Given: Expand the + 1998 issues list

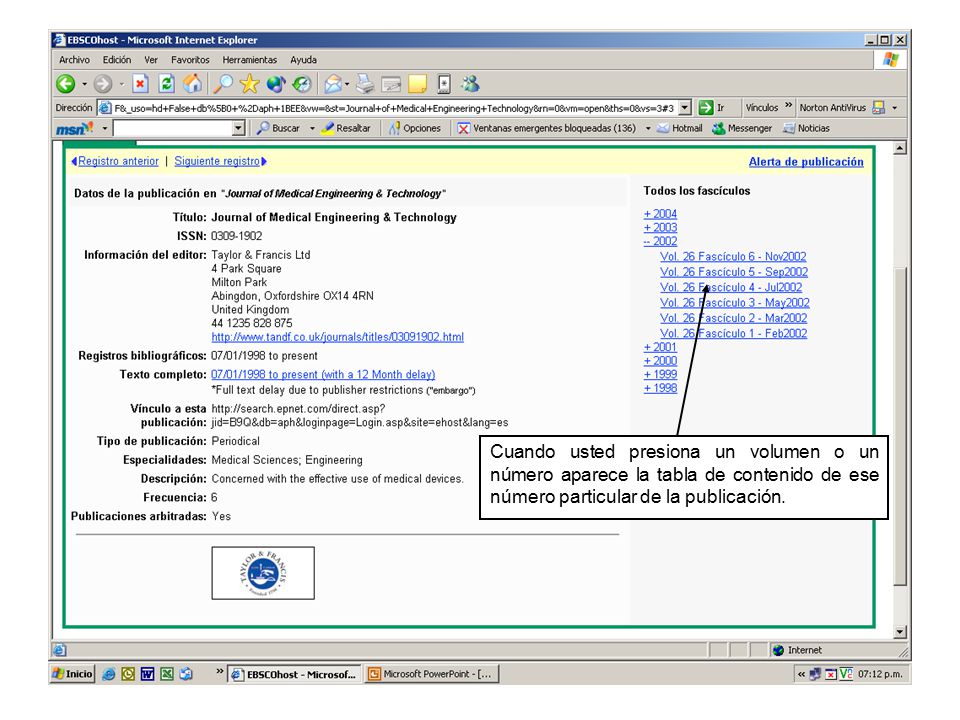Looking at the screenshot, I should [660, 388].
